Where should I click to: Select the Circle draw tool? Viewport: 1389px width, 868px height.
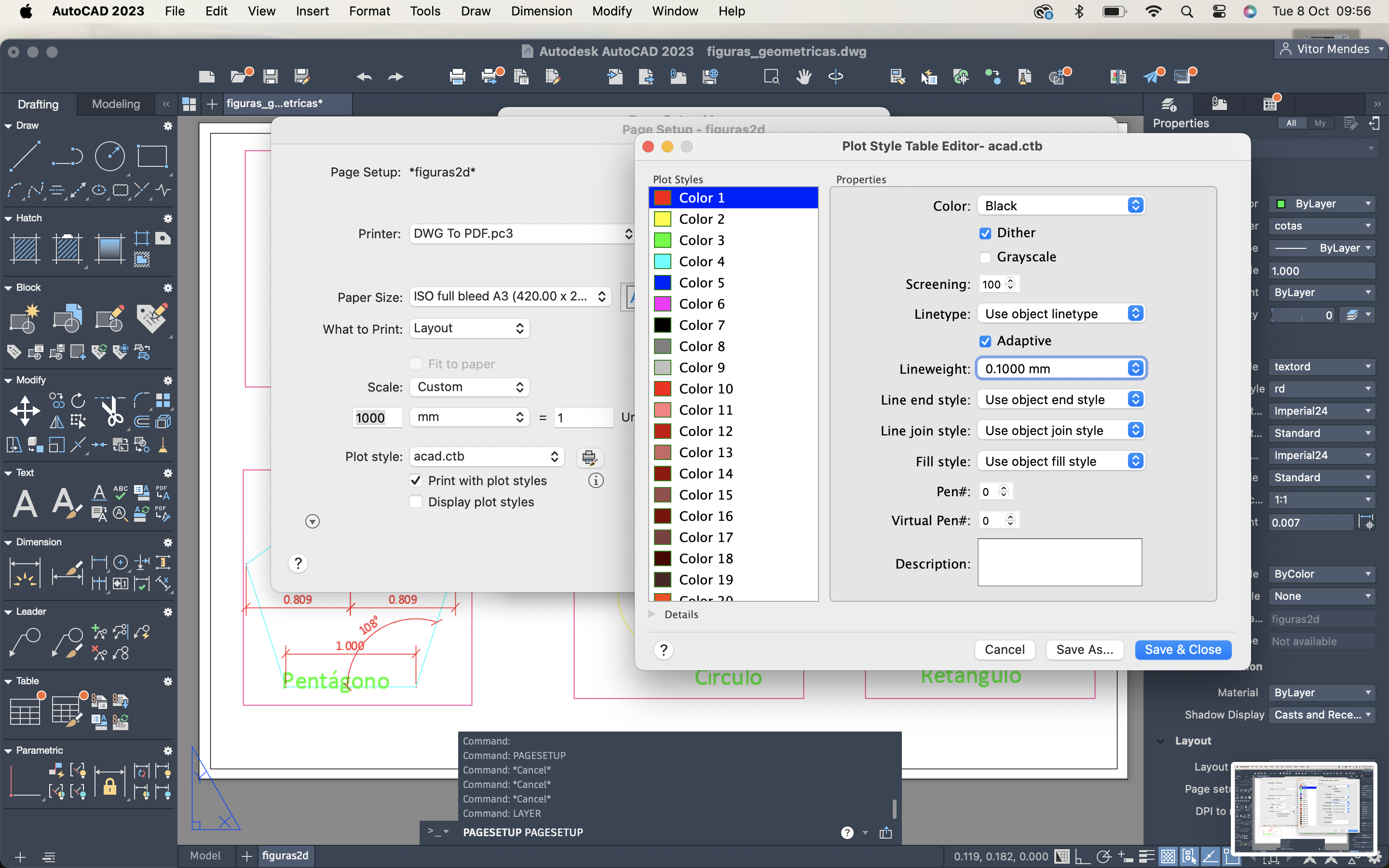pyautogui.click(x=109, y=156)
